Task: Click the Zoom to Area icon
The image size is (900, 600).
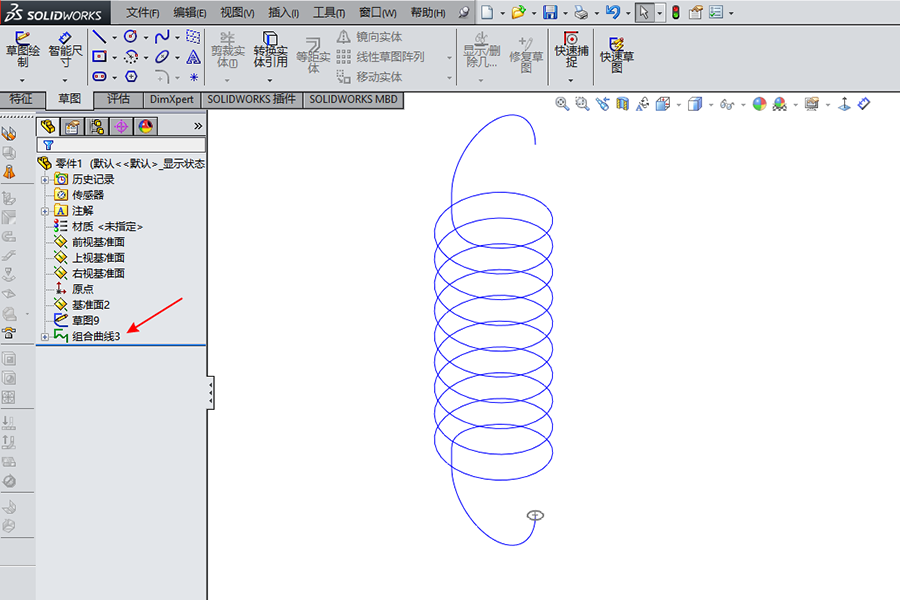Action: point(582,104)
